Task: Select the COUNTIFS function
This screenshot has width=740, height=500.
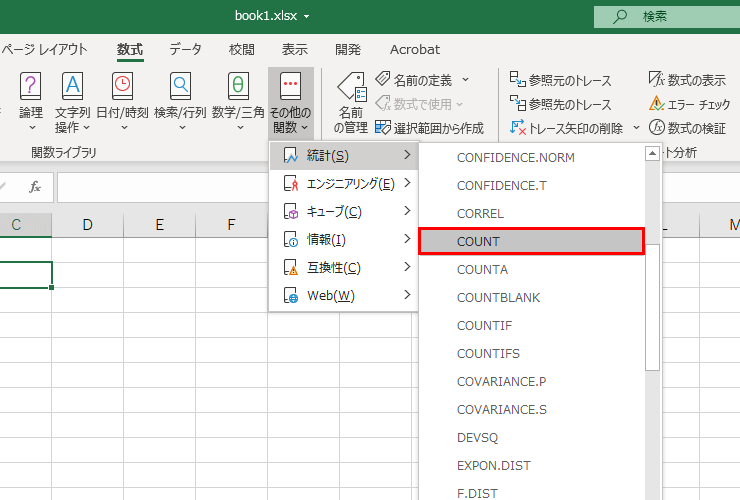Action: (531, 354)
